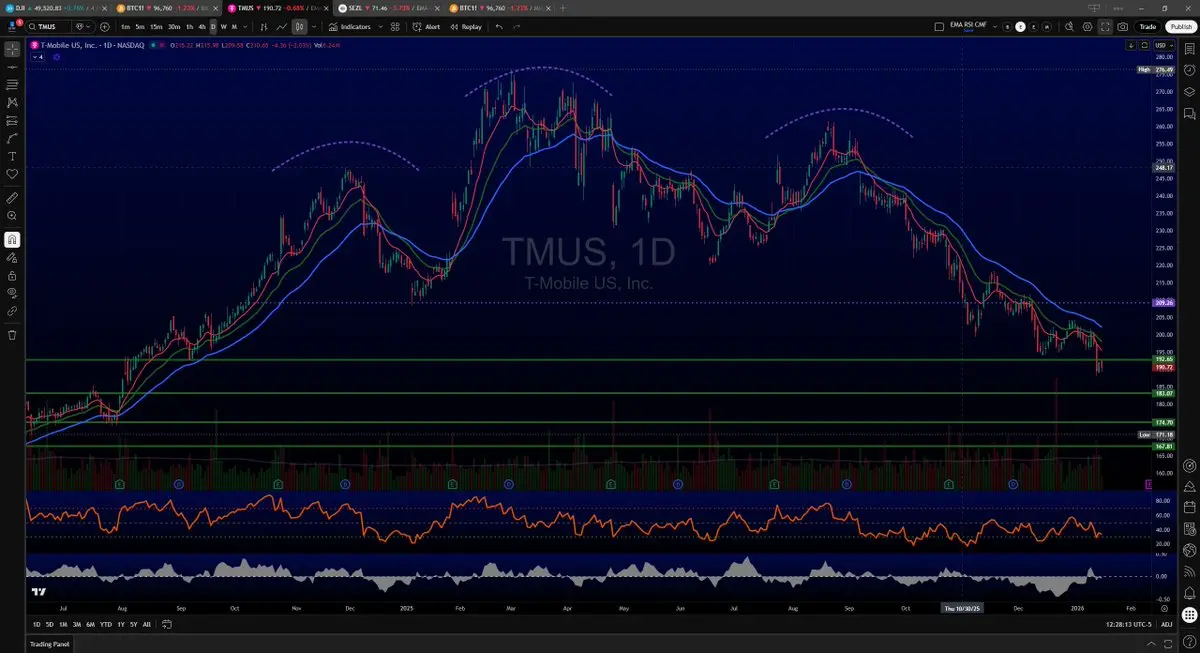
Task: Select the 4h timeframe
Action: click(x=202, y=26)
